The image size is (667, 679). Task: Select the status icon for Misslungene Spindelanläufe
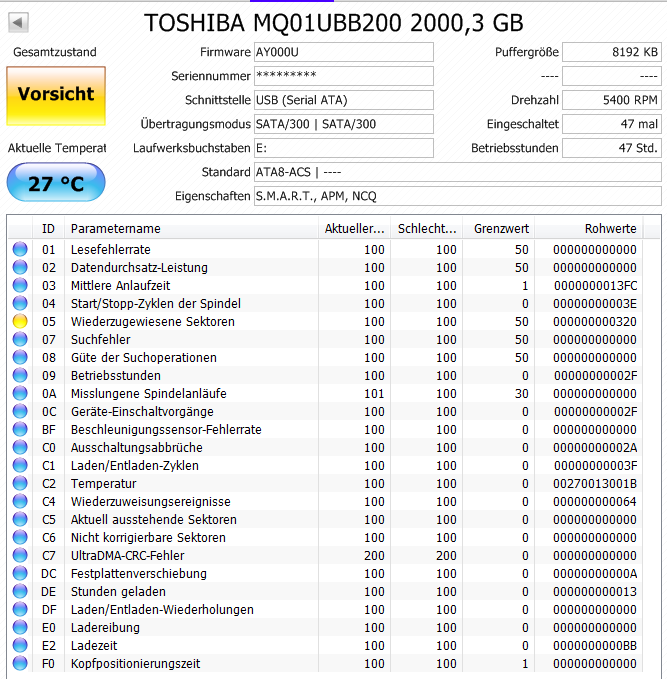point(20,393)
